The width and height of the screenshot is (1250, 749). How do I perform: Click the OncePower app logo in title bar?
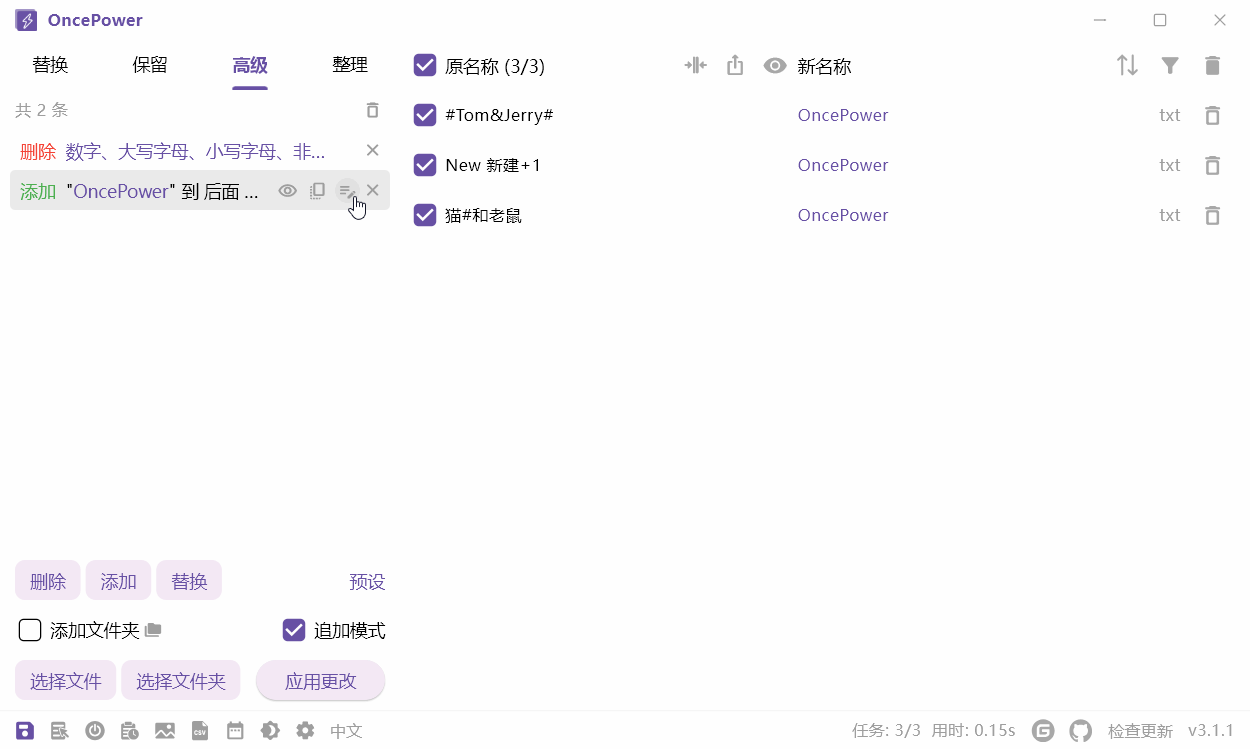point(26,20)
